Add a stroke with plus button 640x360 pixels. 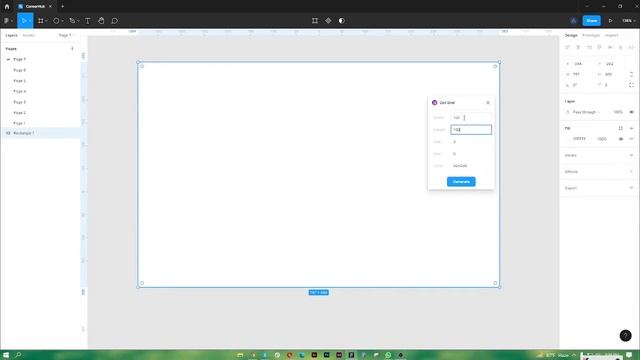[631, 155]
